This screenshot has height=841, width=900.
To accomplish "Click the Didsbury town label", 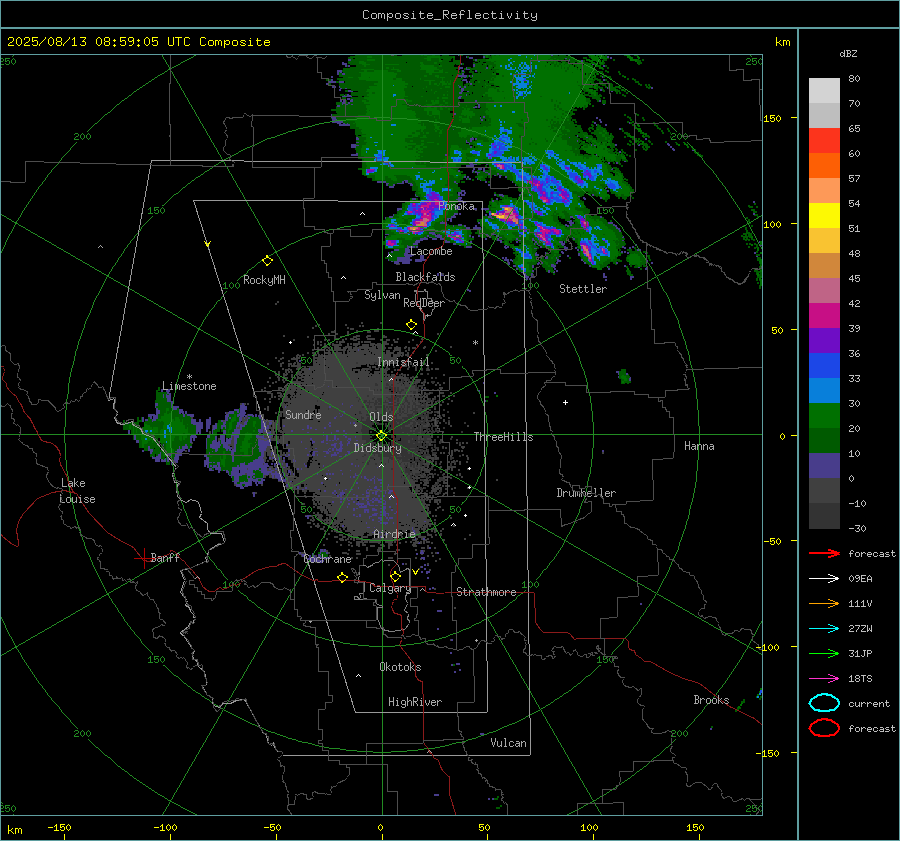I will tap(377, 448).
